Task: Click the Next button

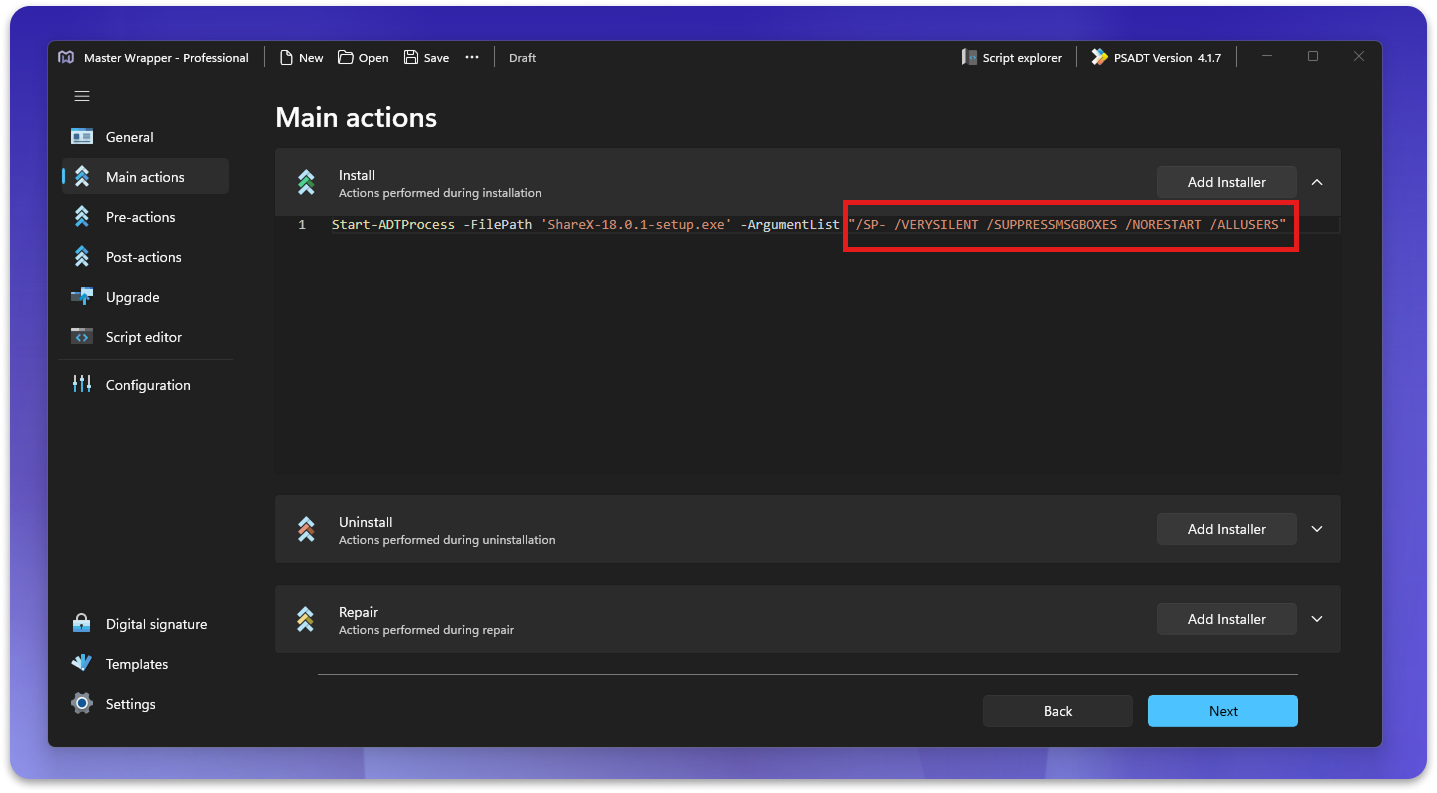Action: 1223,711
